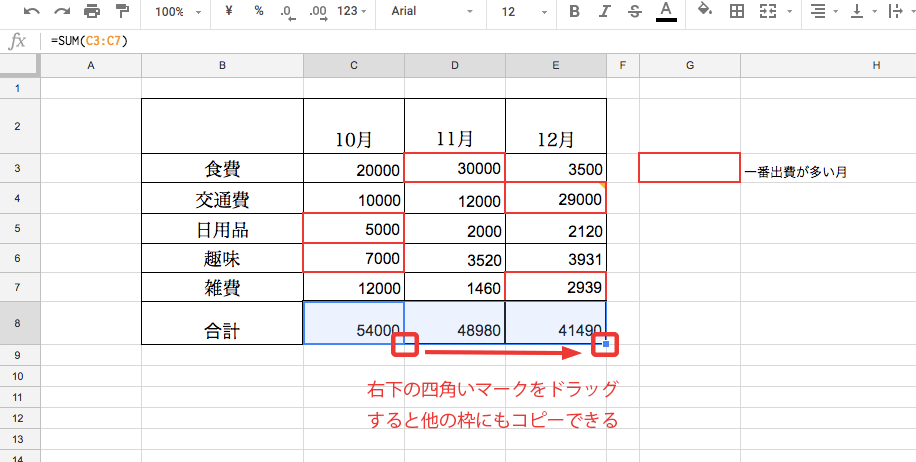Click the Undo arrow icon

click(32, 12)
